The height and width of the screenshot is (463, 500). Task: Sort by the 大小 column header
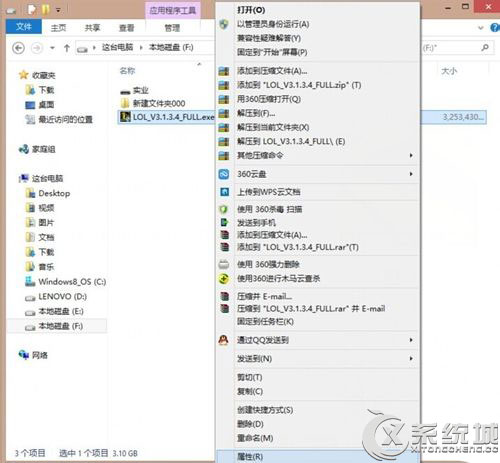pos(449,71)
